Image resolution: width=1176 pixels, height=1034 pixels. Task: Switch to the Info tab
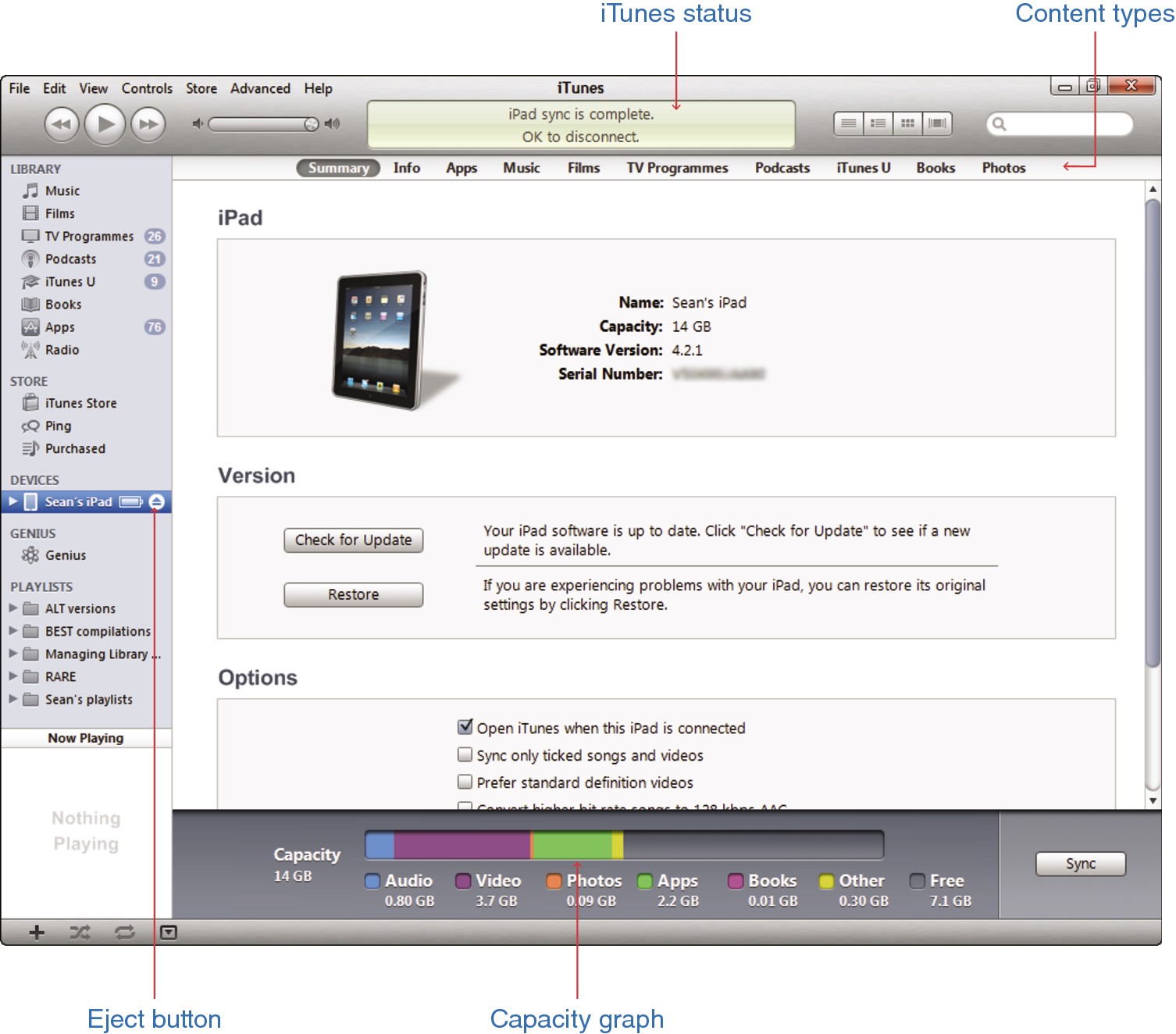tap(407, 168)
